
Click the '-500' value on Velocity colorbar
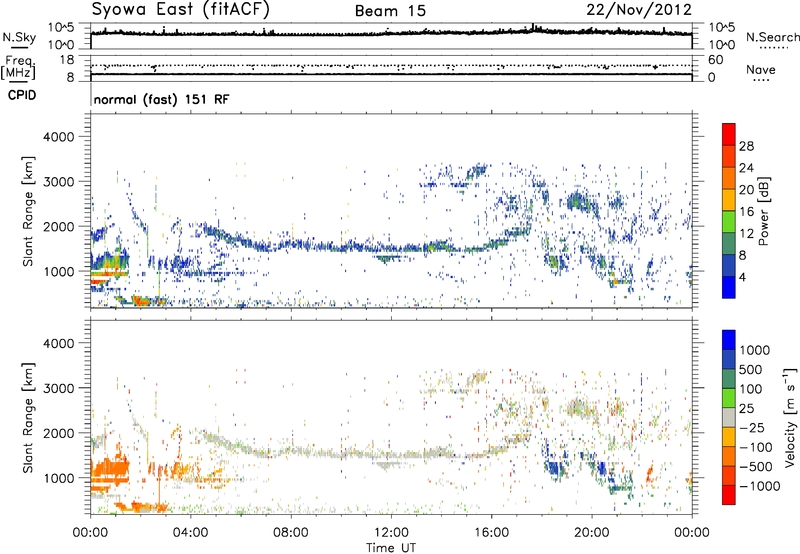click(756, 467)
